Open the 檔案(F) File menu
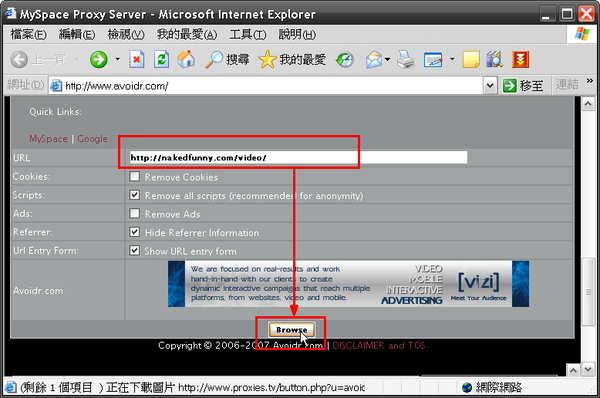 click(x=29, y=34)
